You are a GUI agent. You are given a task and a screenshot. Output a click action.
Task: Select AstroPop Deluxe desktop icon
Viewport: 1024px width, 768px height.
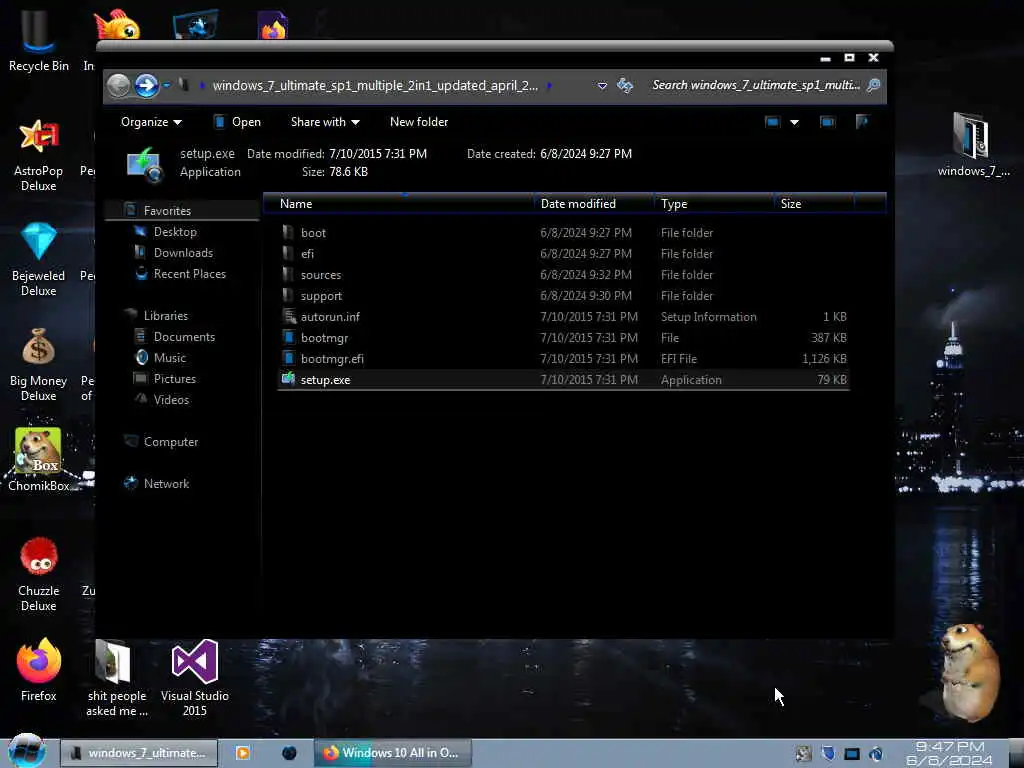(39, 155)
